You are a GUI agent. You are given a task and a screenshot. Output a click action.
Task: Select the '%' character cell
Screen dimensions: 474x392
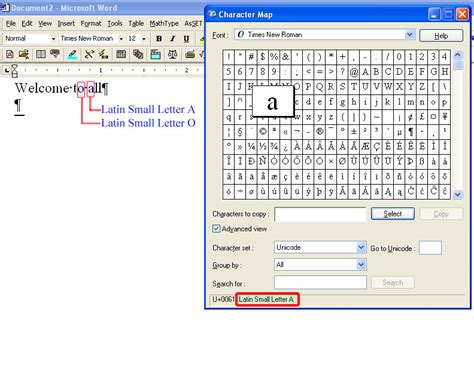point(274,57)
